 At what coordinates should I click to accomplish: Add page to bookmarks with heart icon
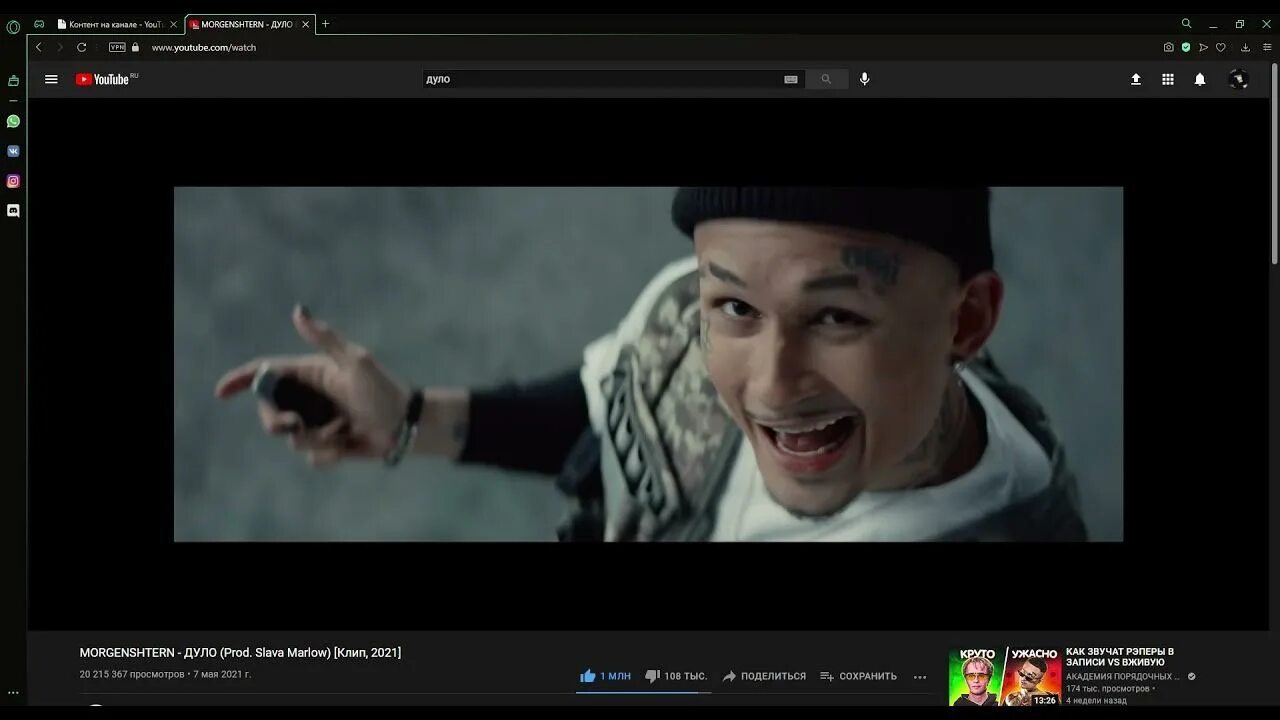[x=1220, y=47]
